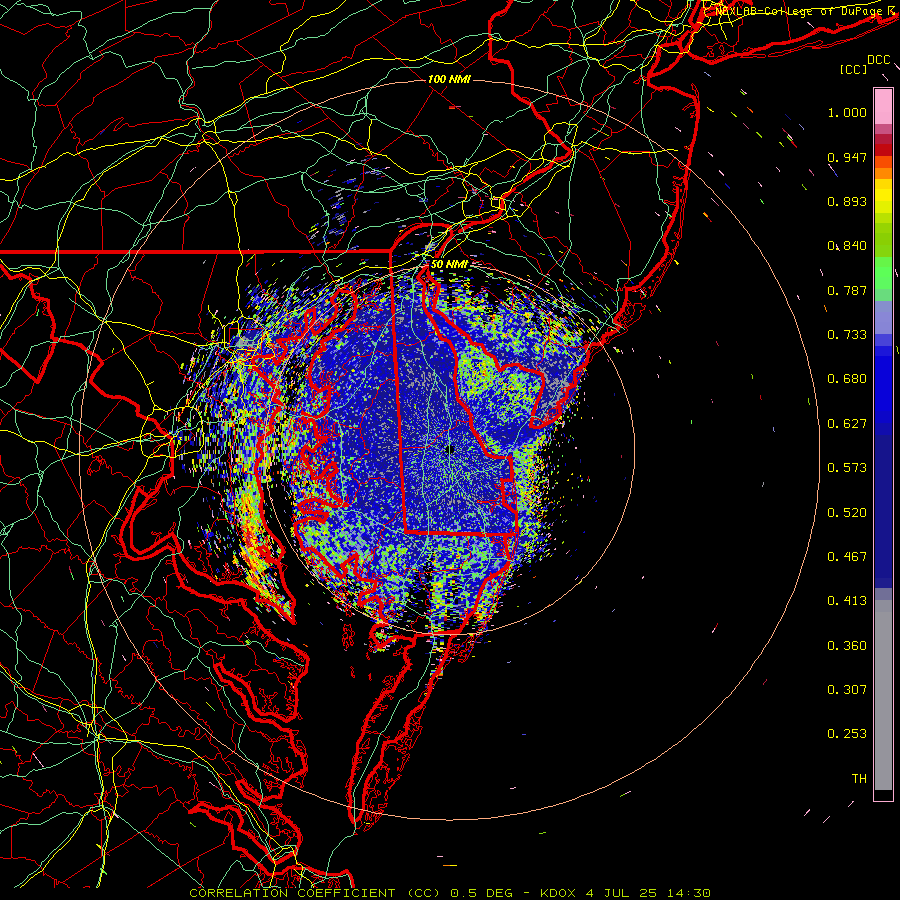The height and width of the screenshot is (900, 900).
Task: Click the 0.840 legend value
Action: click(x=847, y=246)
